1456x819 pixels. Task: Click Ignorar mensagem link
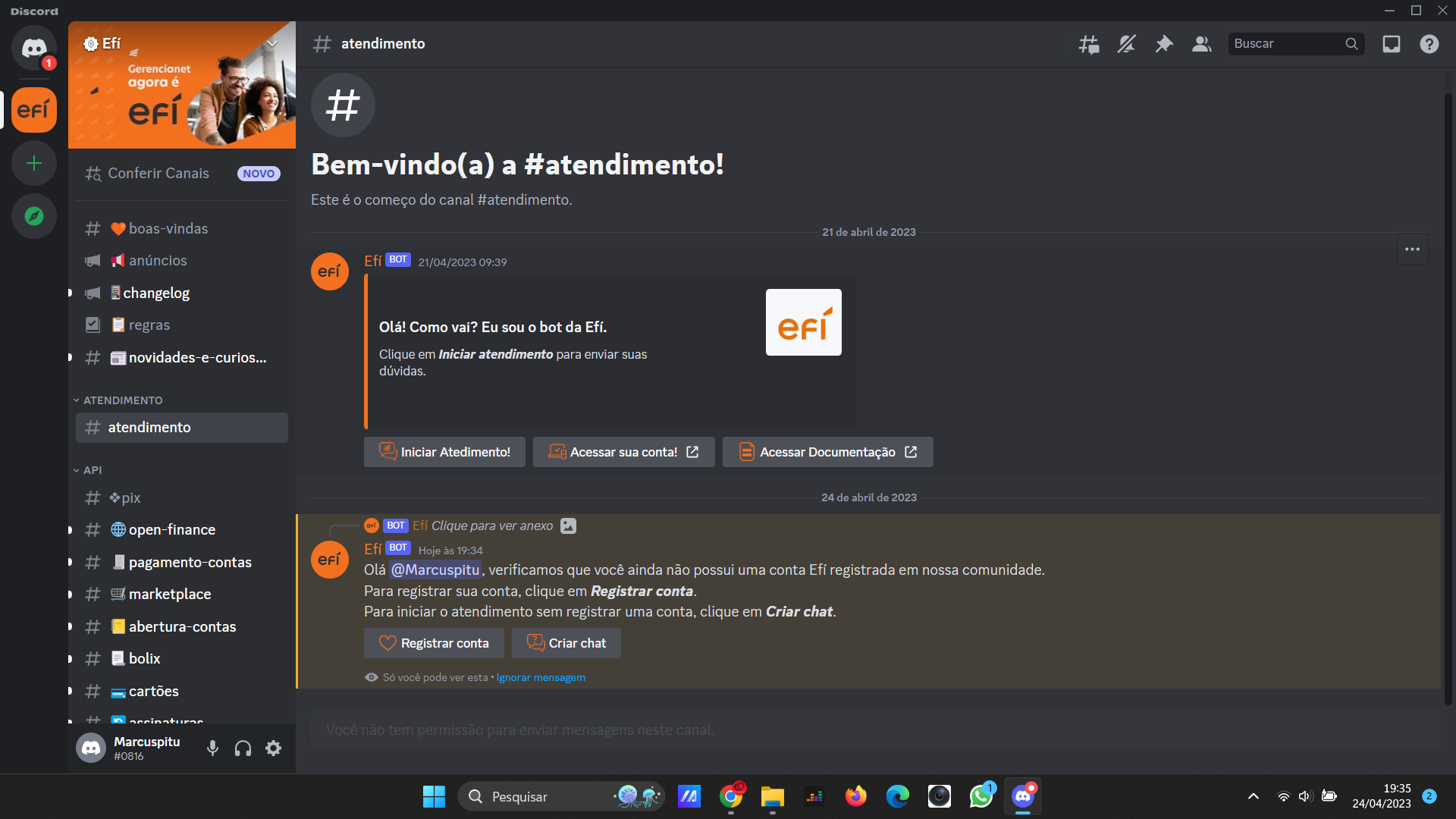click(x=541, y=677)
